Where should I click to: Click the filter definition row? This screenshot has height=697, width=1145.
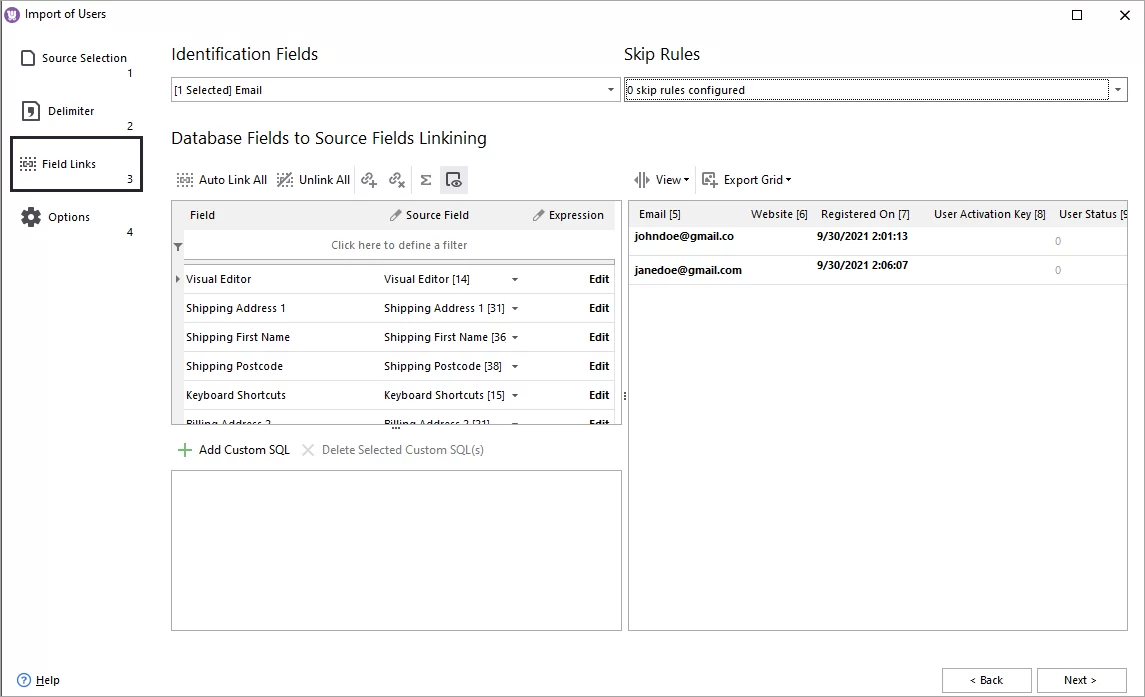395,244
